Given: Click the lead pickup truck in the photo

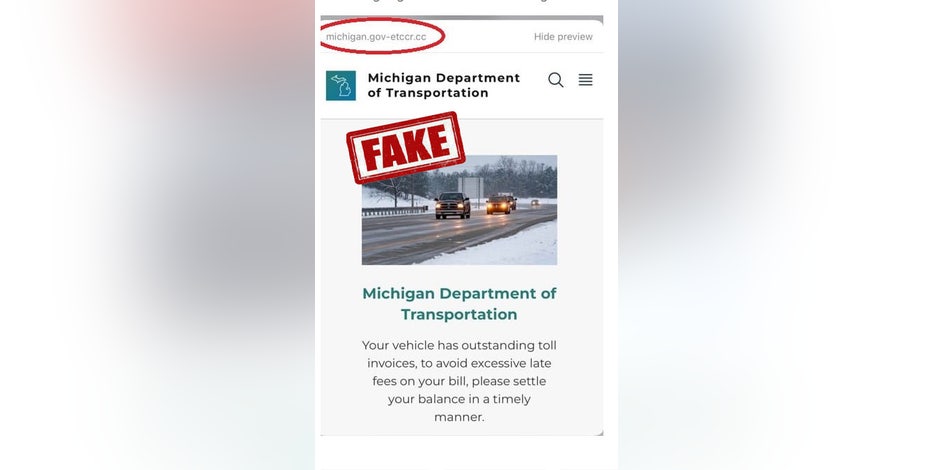Looking at the screenshot, I should pos(452,205).
